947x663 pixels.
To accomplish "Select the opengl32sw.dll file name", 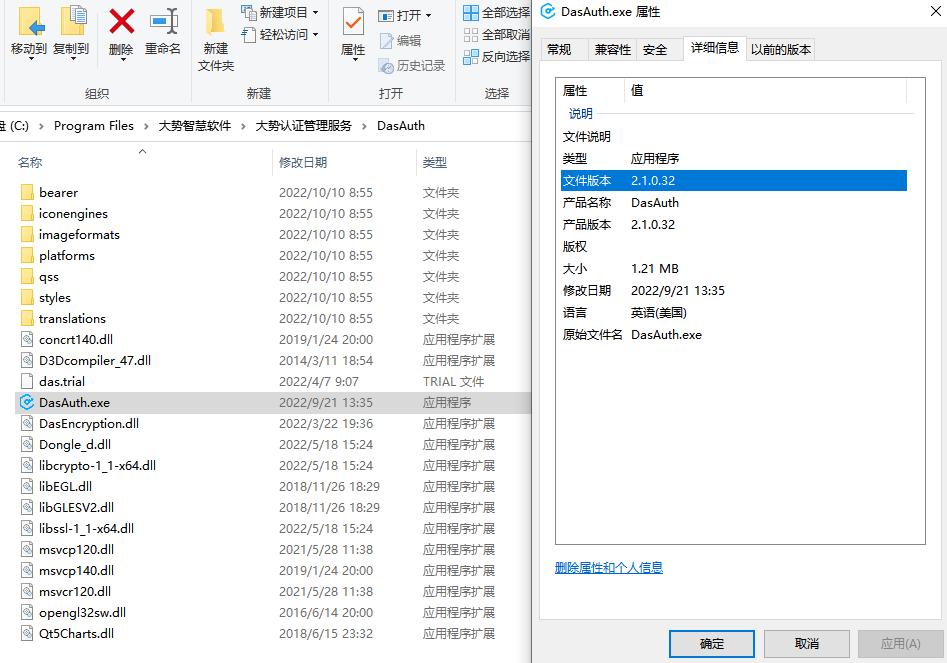I will coord(82,612).
